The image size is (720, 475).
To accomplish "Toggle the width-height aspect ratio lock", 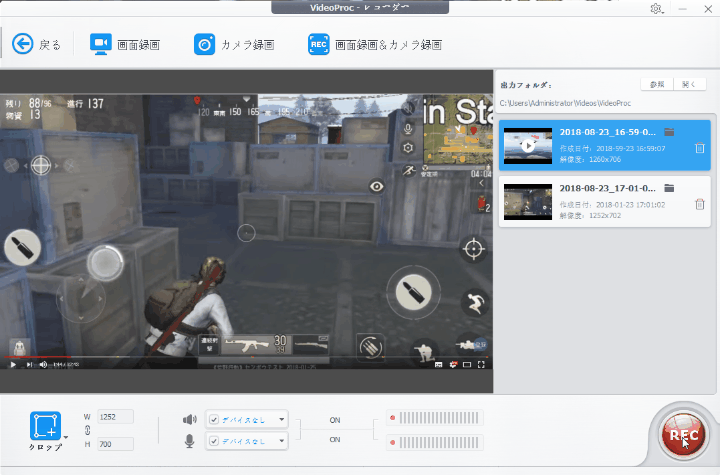I will 87,430.
